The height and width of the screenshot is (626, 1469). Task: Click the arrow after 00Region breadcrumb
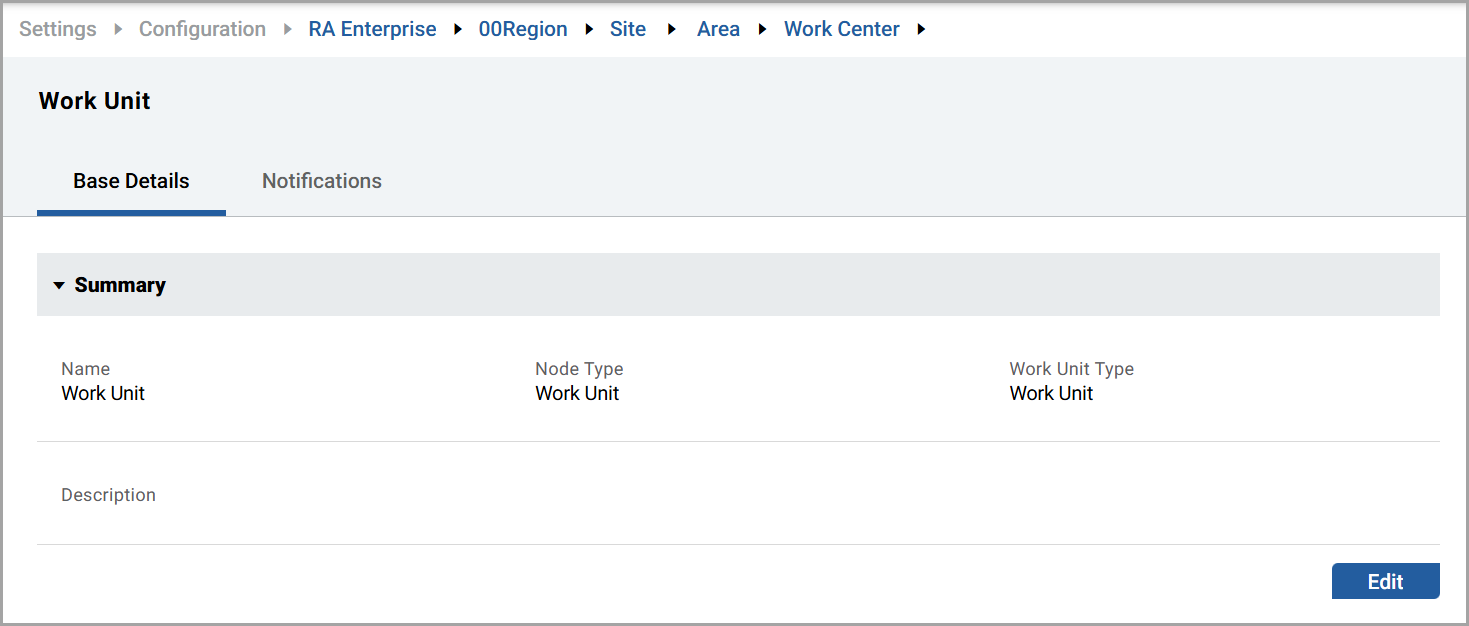coord(589,30)
